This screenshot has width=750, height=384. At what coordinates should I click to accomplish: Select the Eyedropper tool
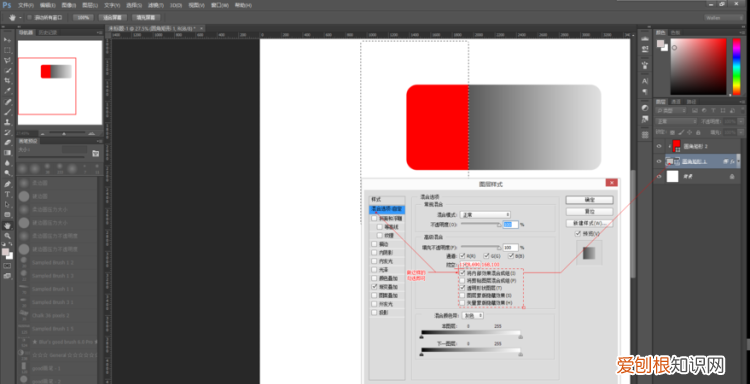click(x=7, y=90)
